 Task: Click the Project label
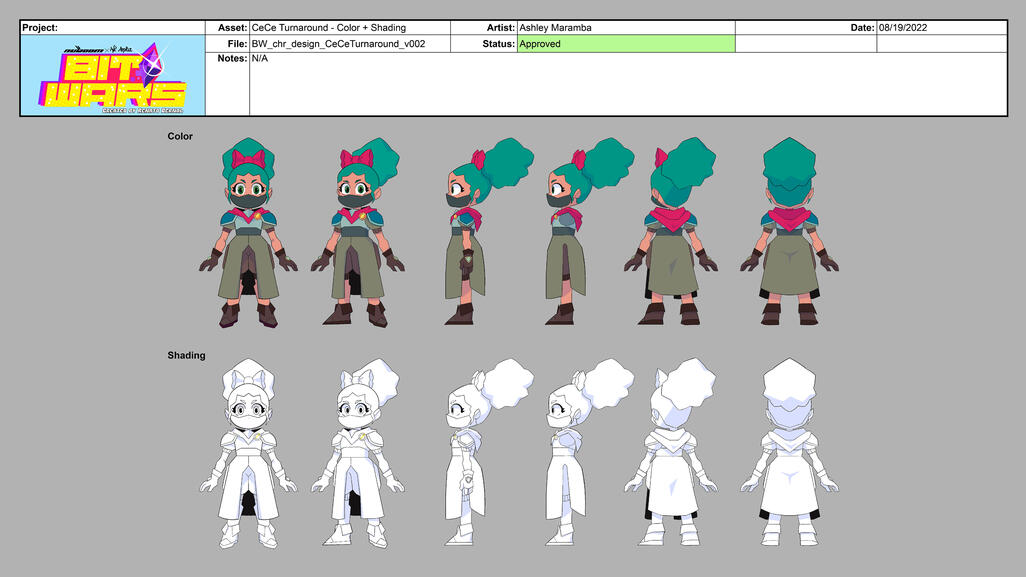pyautogui.click(x=41, y=28)
